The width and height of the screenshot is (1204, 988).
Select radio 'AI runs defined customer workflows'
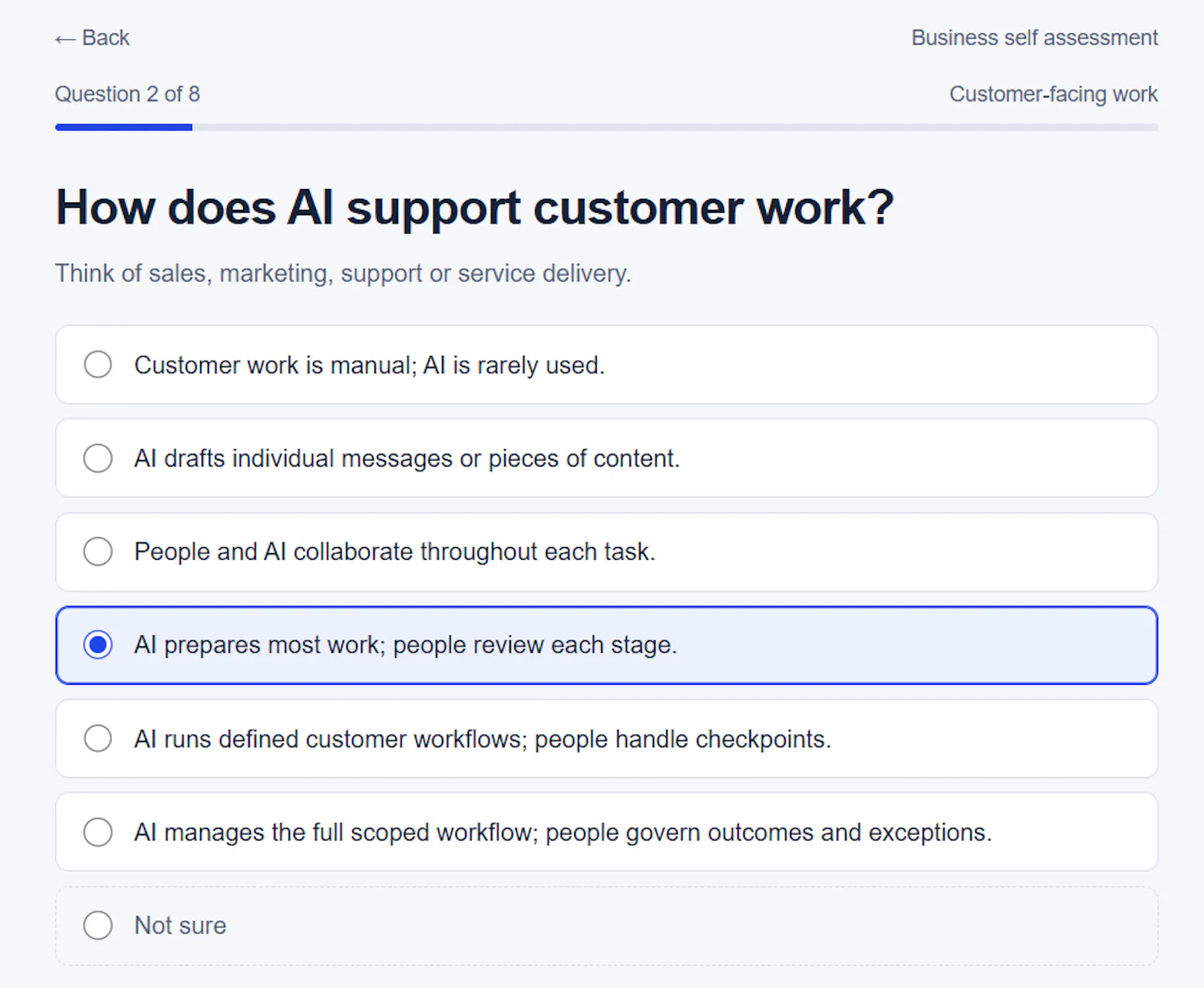coord(98,739)
